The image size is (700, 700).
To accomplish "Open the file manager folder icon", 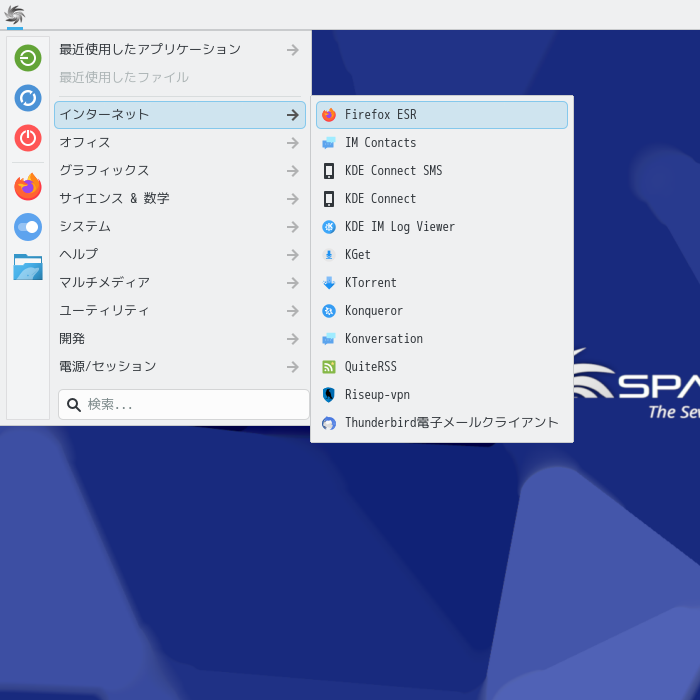I will (x=28, y=267).
